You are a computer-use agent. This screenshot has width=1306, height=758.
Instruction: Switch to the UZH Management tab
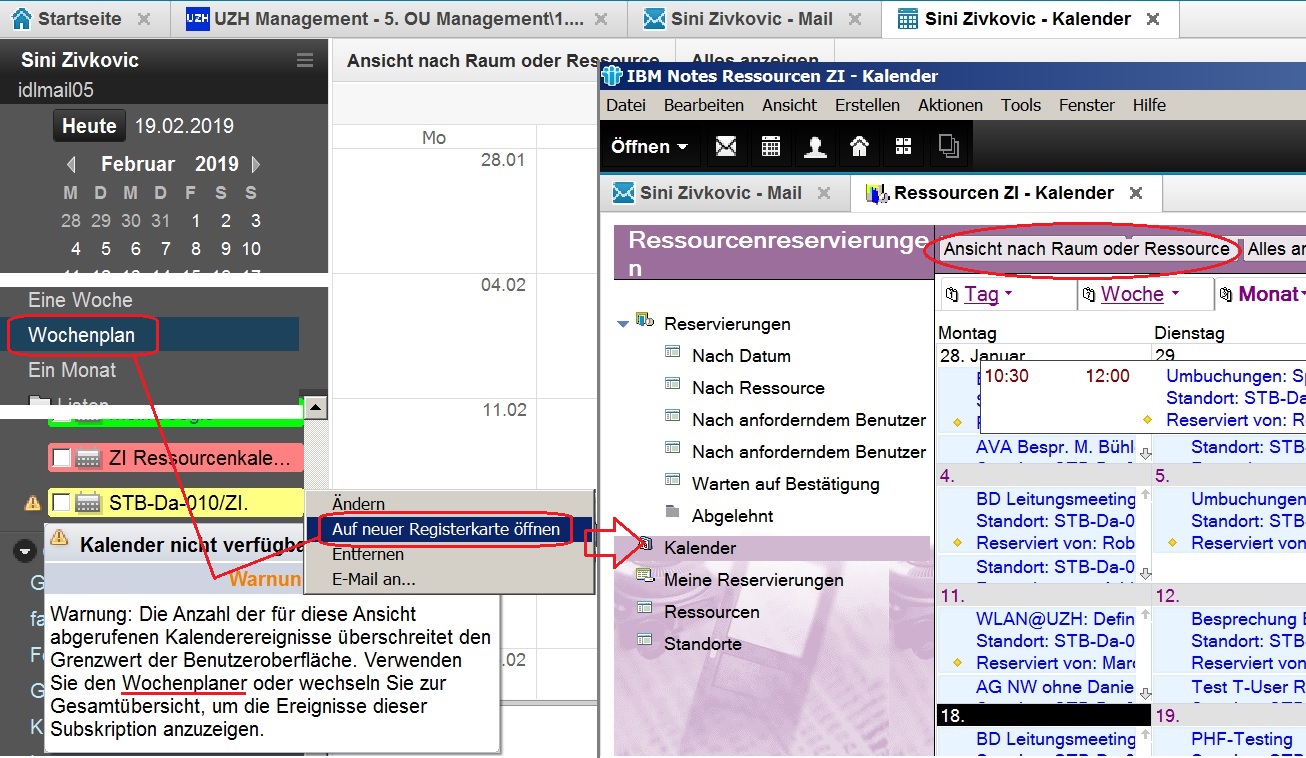coord(398,19)
